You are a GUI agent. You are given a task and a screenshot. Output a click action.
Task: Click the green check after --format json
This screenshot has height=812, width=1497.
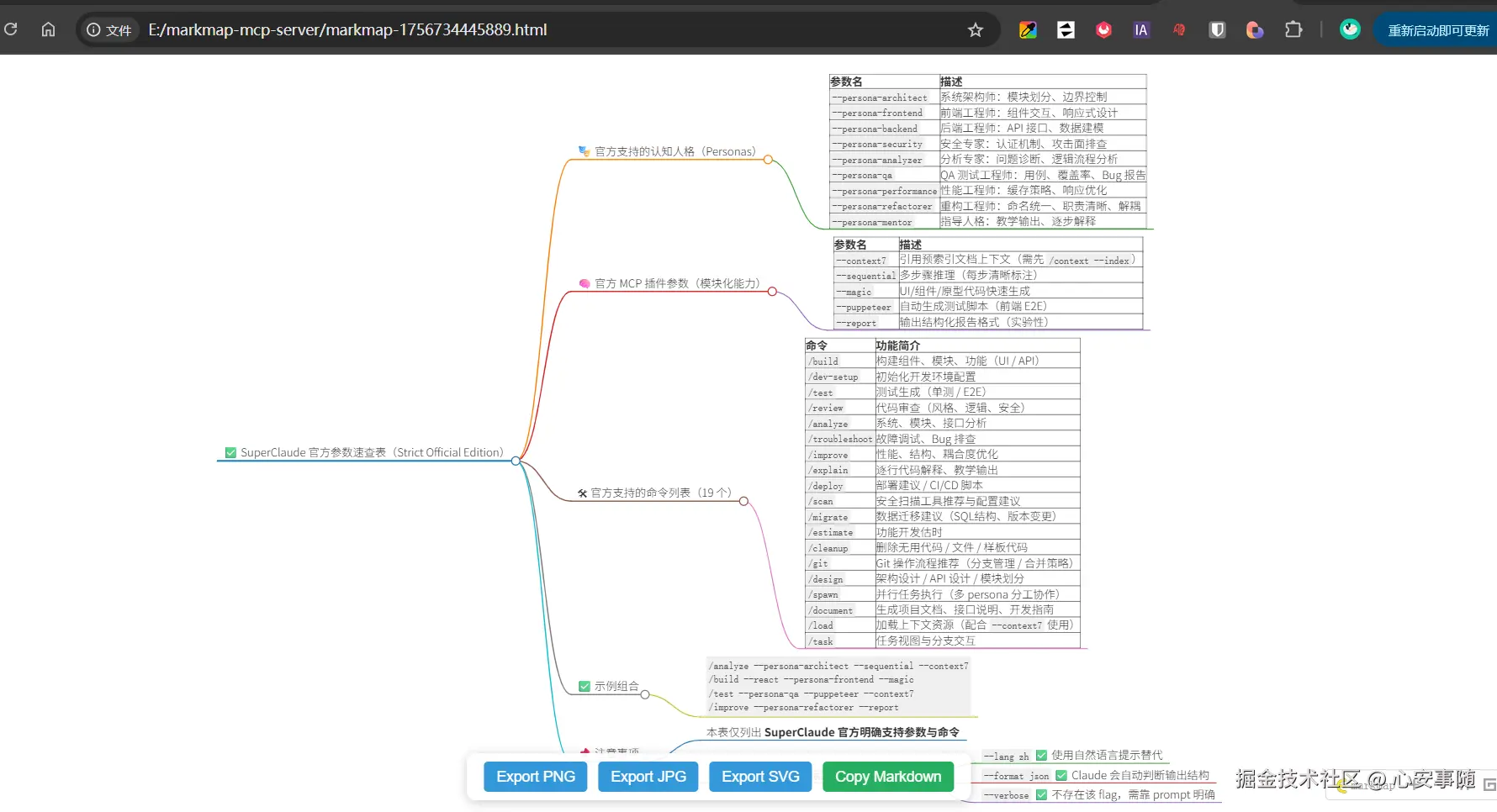pos(1061,775)
